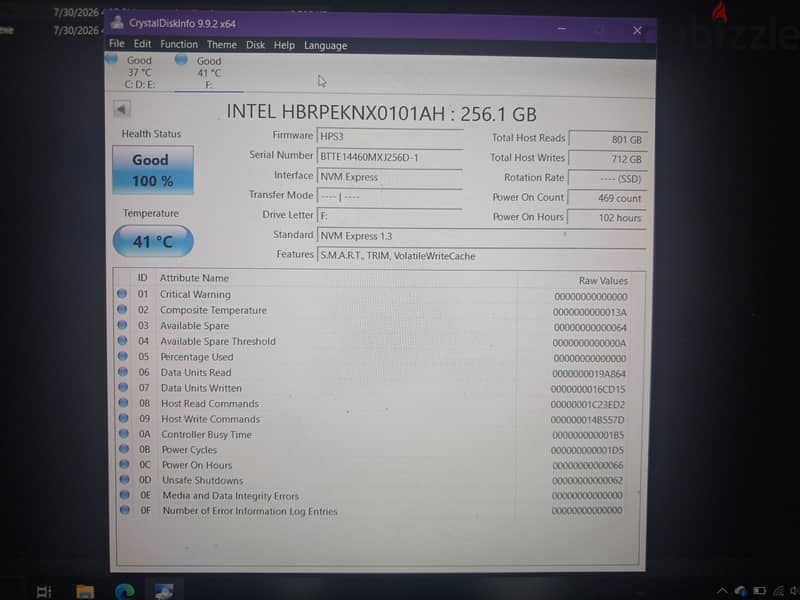The width and height of the screenshot is (800, 600).
Task: Click raw value 000000000013A
Action: pos(589,312)
